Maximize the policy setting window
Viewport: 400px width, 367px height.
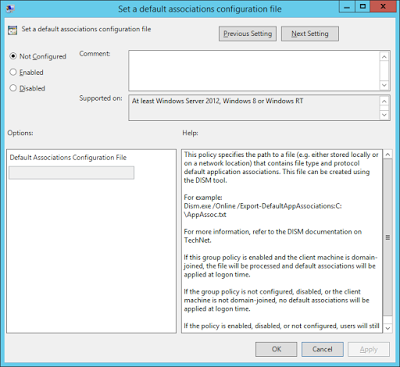click(x=363, y=6)
